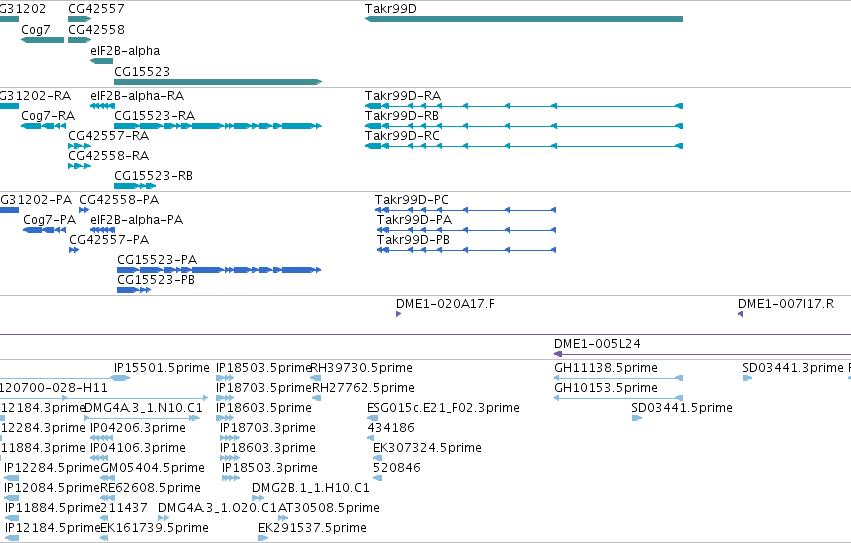Viewport: 851px width, 543px height.
Task: Select the IP11884.5prime EST label
Action: 53,508
